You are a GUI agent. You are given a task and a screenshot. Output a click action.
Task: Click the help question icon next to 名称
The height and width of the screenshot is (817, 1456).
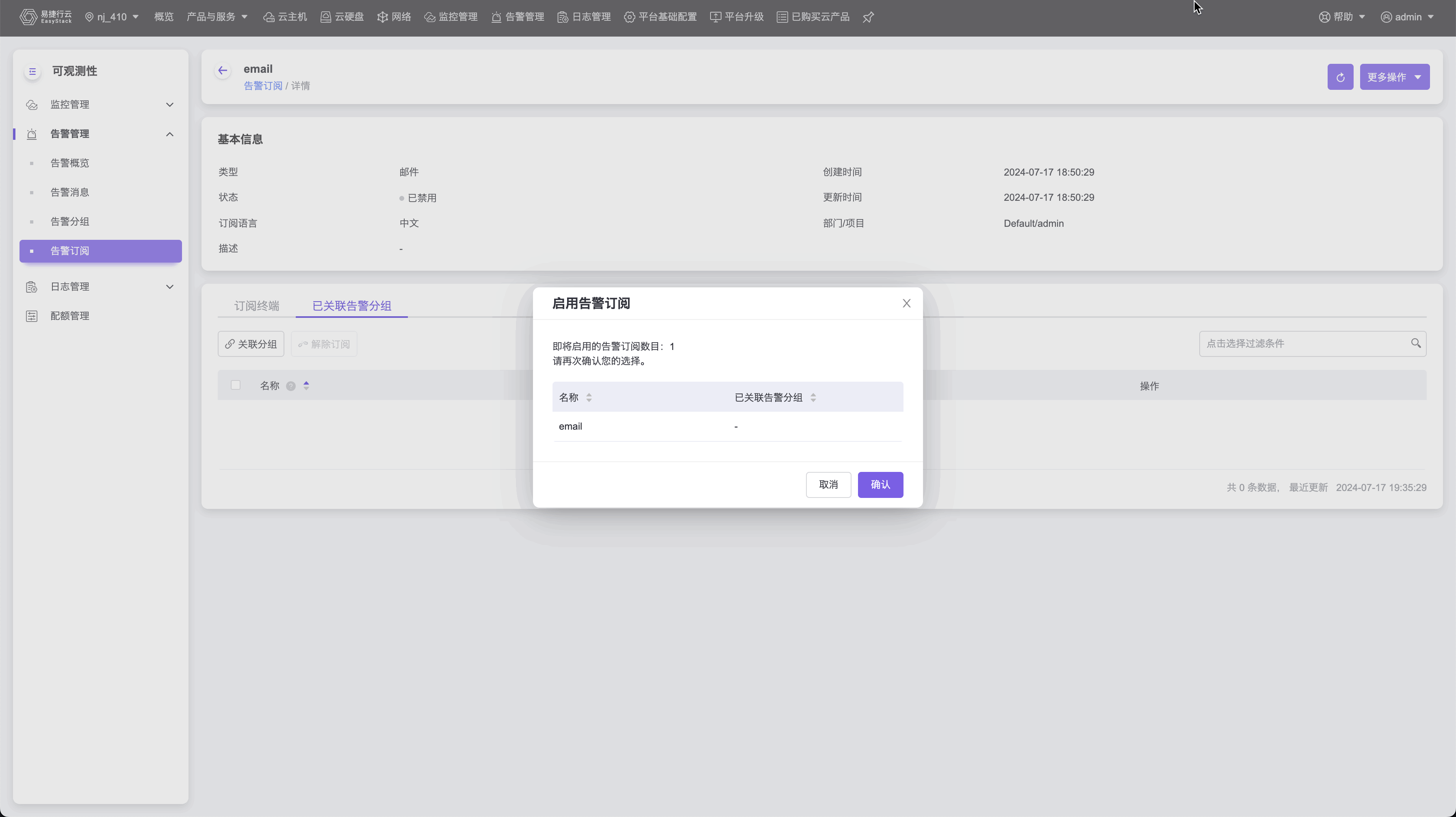[290, 386]
